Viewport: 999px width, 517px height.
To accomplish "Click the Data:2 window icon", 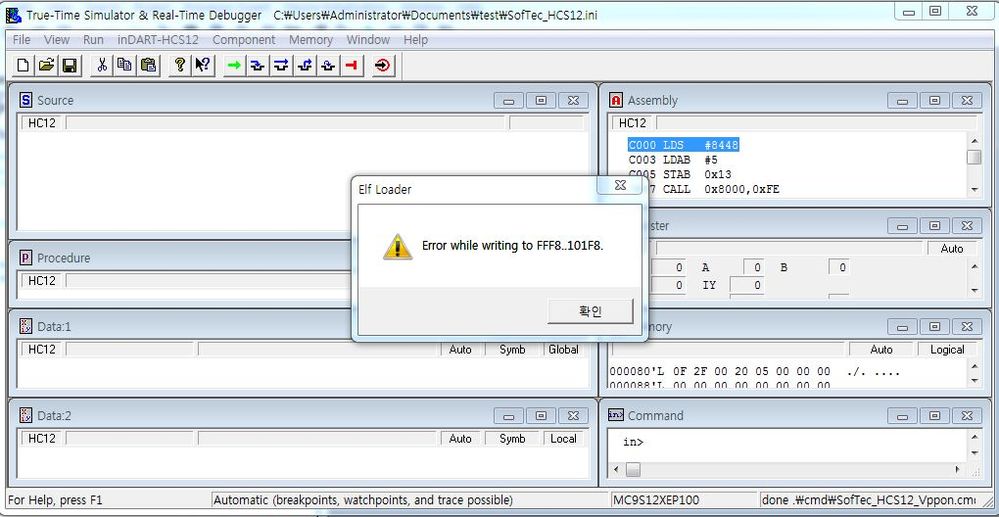I will click(x=25, y=416).
